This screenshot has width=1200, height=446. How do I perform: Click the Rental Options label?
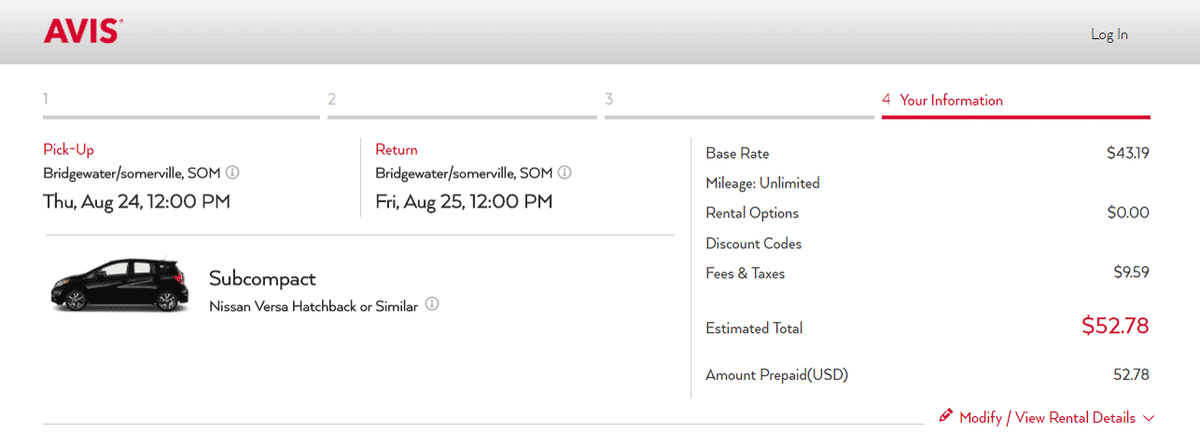click(x=752, y=213)
